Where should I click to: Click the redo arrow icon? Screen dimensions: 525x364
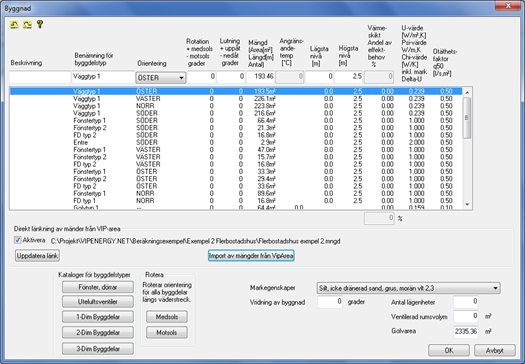pyautogui.click(x=27, y=24)
